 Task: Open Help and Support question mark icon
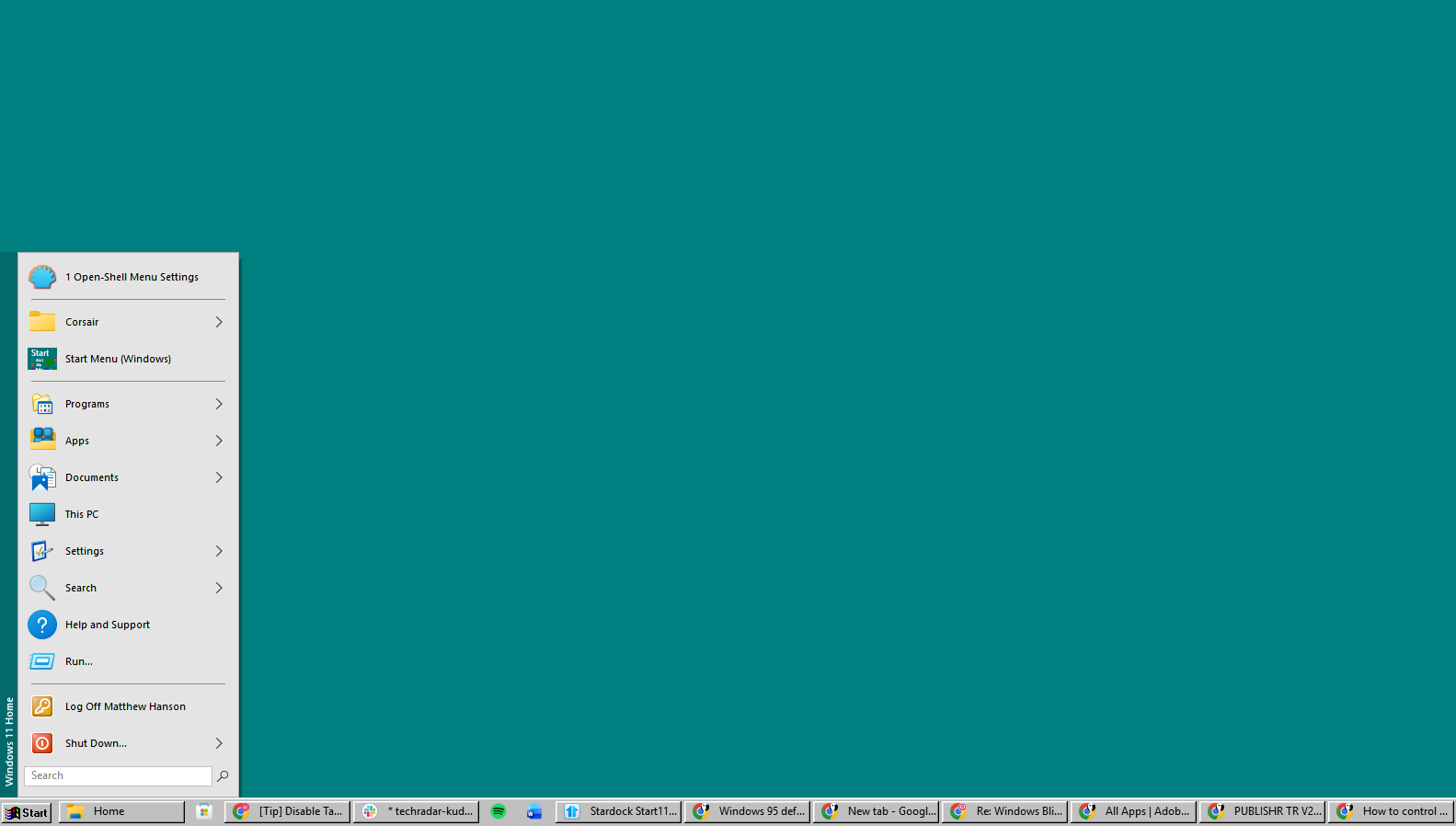coord(42,625)
